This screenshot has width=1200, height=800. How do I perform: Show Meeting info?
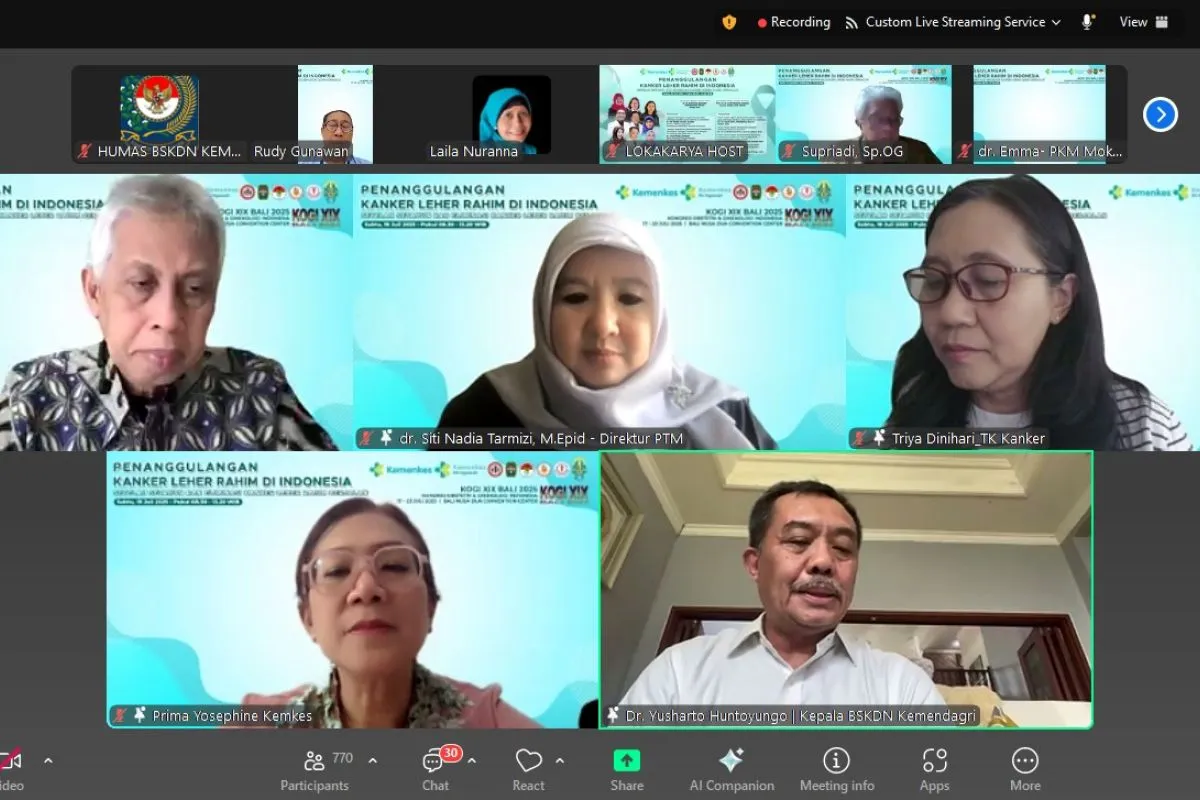[836, 769]
